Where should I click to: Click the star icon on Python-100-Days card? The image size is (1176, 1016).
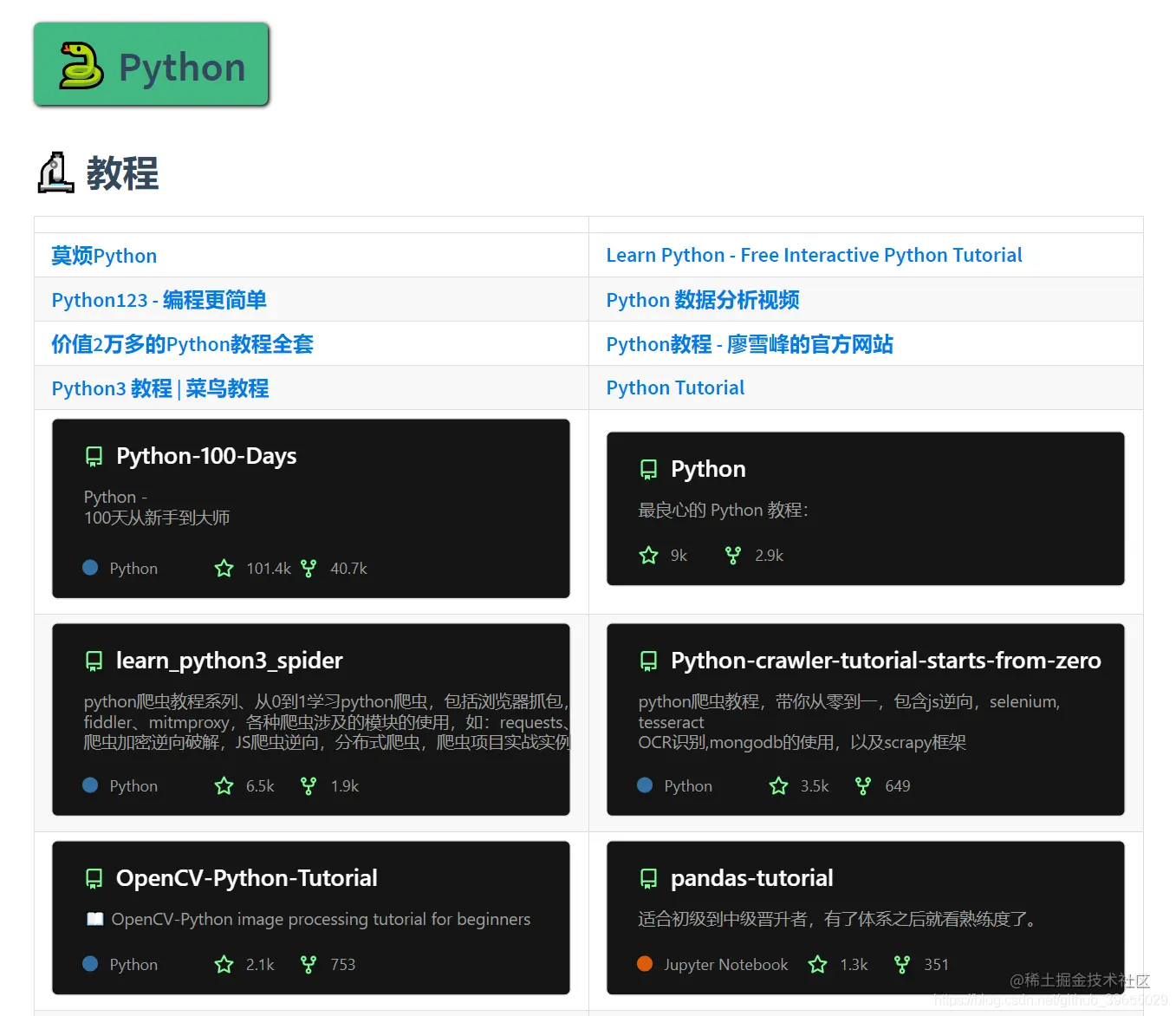[224, 569]
